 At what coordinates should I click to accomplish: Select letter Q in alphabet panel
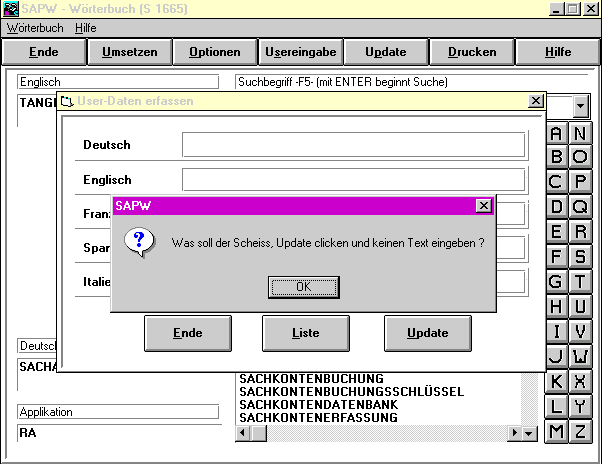pos(580,207)
